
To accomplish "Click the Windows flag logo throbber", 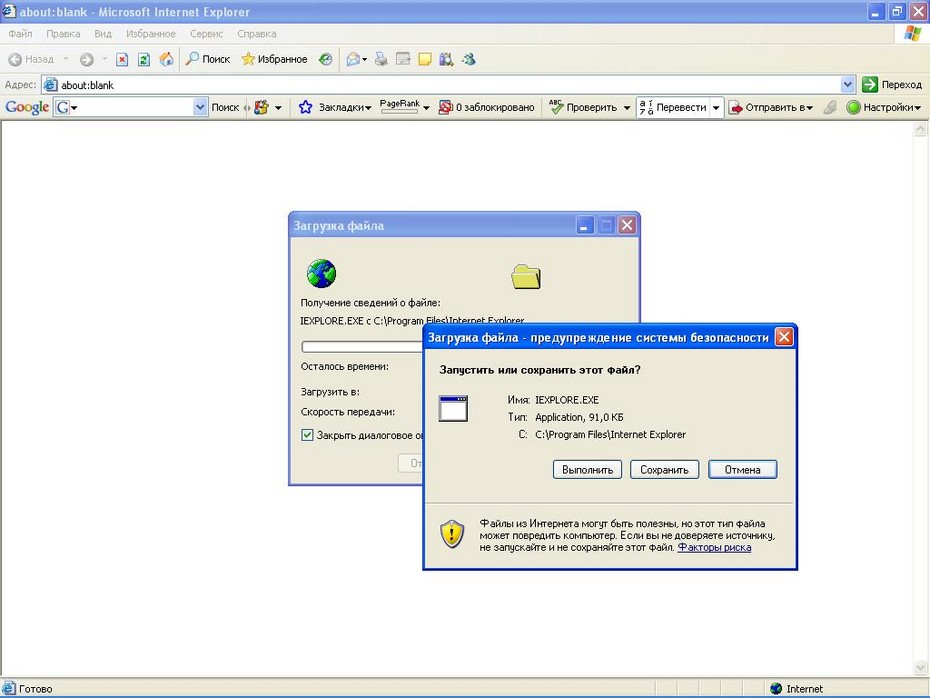I will (912, 33).
